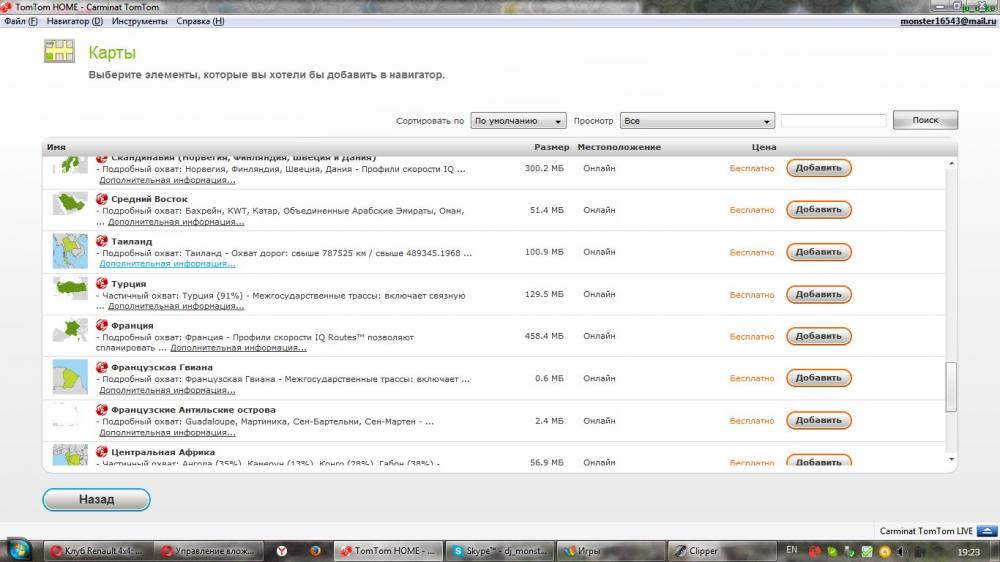The width and height of the screenshot is (1000, 562).
Task: Open additional information for Таиланд
Action: 167,263
